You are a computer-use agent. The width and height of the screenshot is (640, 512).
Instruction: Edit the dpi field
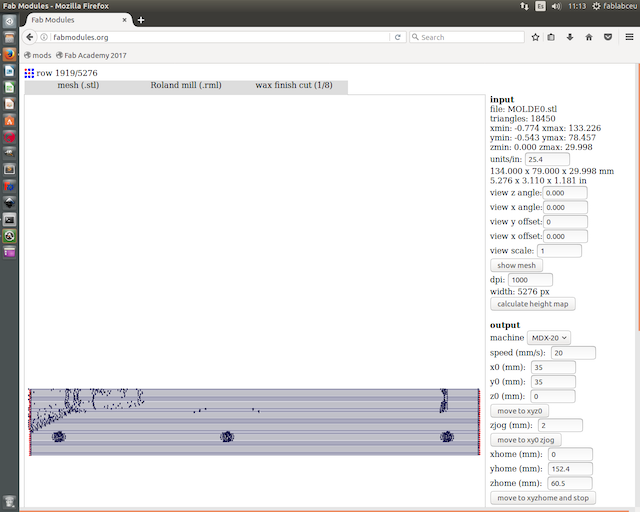point(531,280)
